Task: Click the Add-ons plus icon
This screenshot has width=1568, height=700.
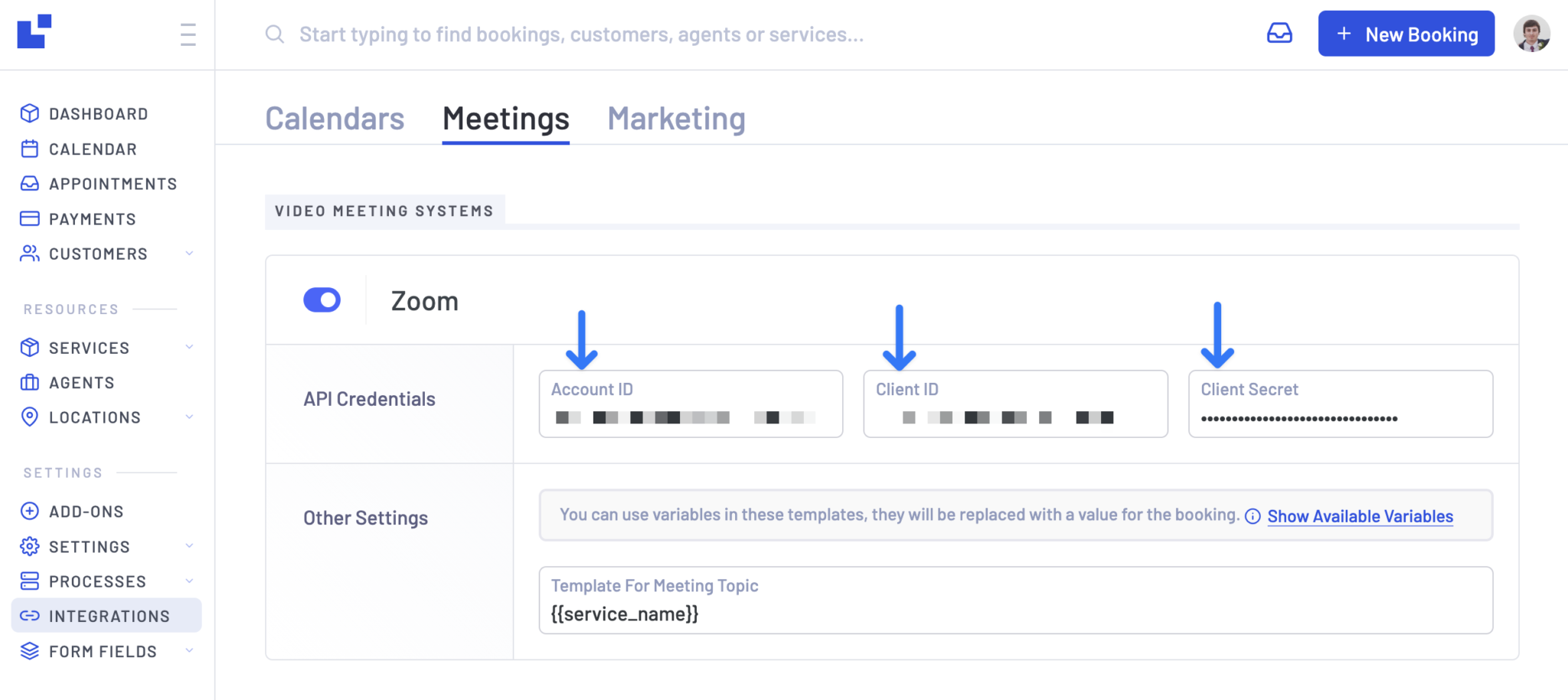Action: [29, 511]
